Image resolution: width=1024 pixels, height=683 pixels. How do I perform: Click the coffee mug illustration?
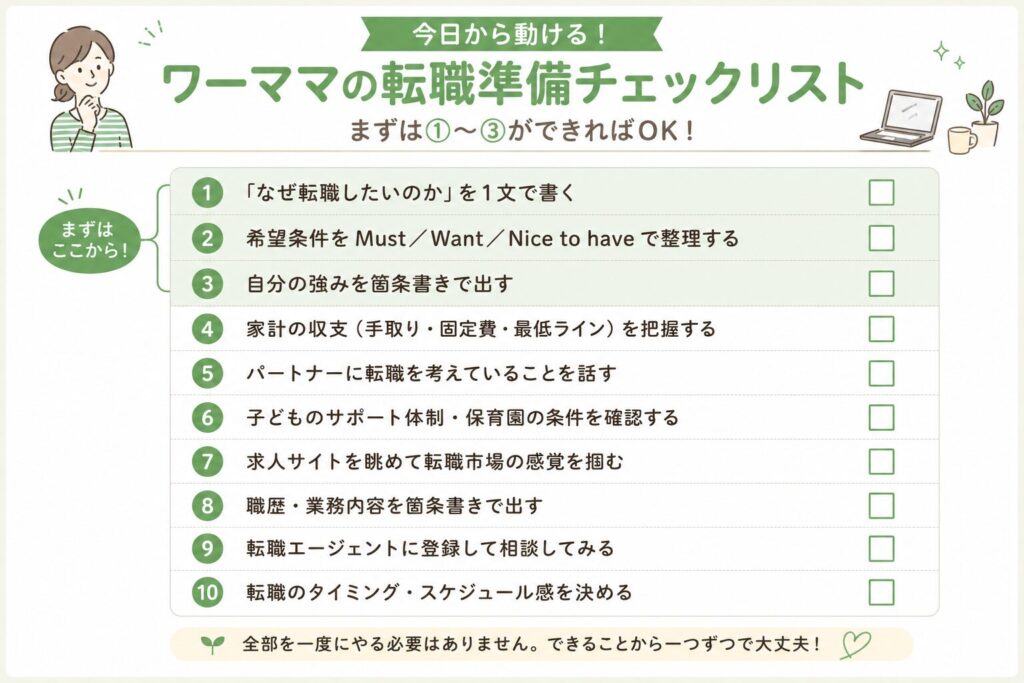pos(961,140)
